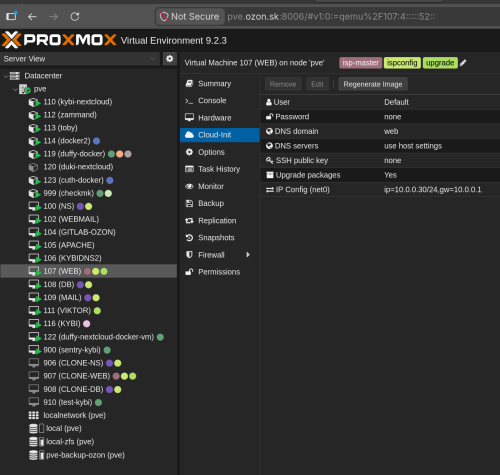The image size is (500, 475).
Task: Click the address bar URL
Action: (331, 17)
